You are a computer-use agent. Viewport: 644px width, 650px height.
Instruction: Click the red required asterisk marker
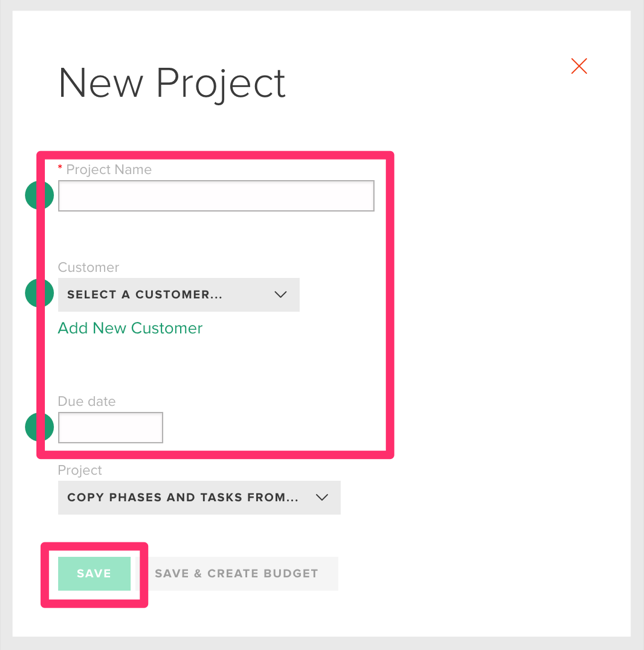pos(60,167)
